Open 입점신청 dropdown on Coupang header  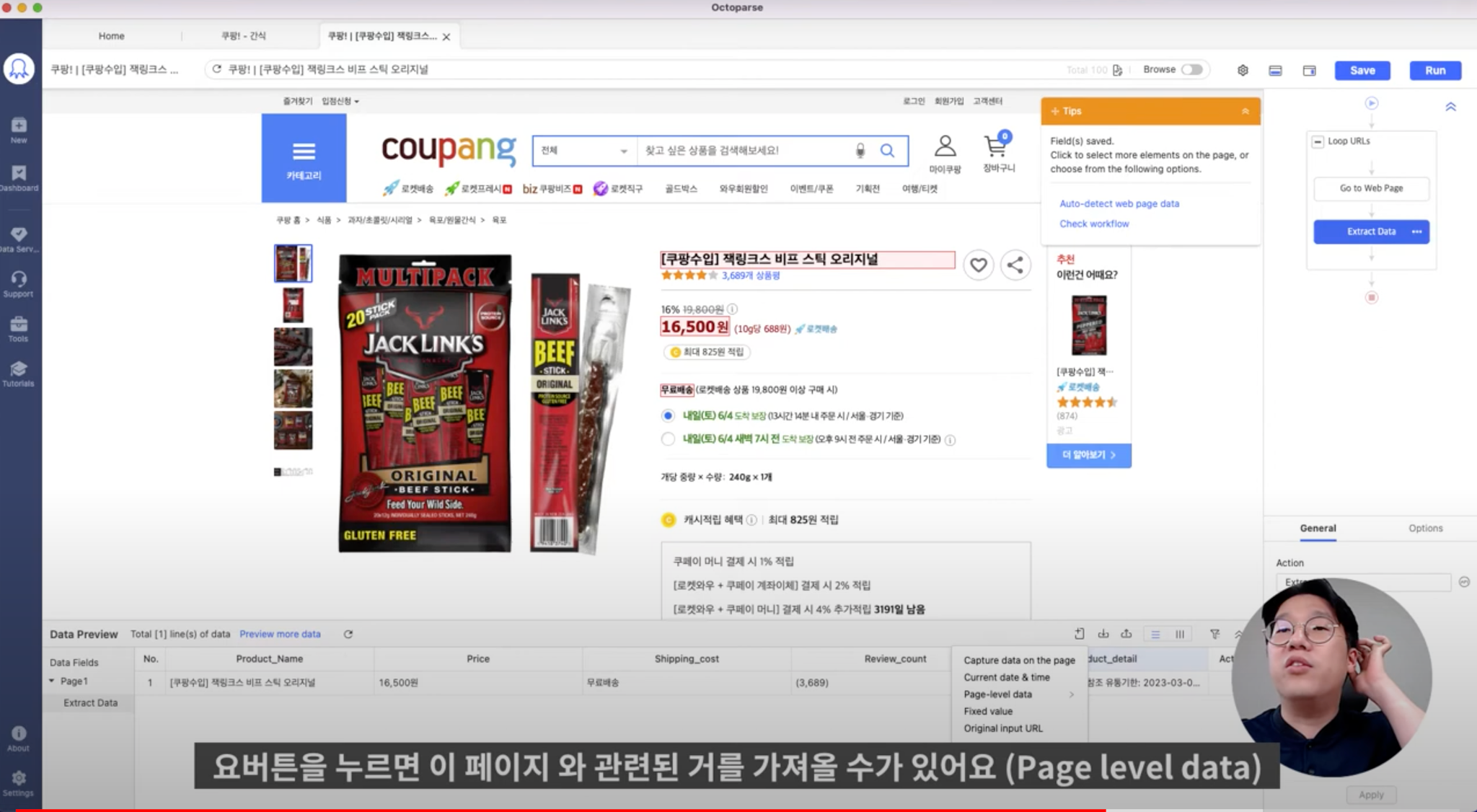coord(340,101)
